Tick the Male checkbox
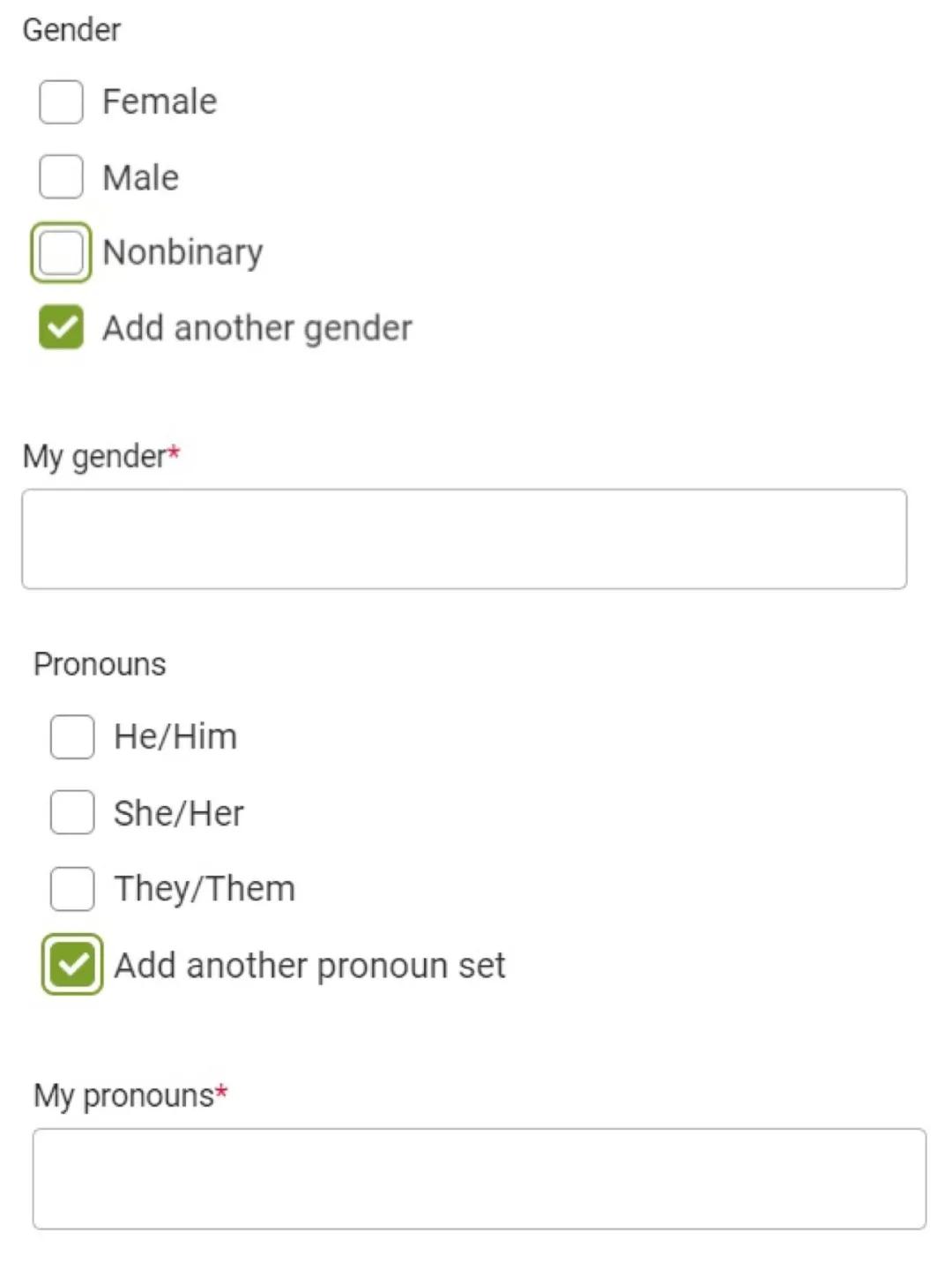 (61, 177)
